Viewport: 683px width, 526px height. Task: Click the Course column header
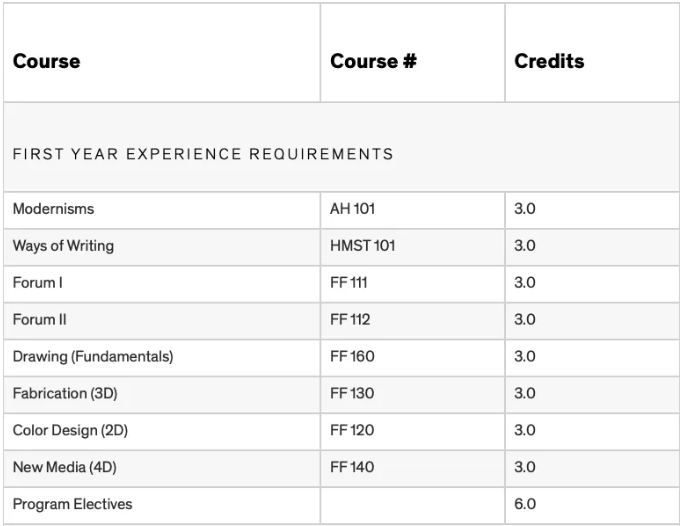click(x=47, y=61)
